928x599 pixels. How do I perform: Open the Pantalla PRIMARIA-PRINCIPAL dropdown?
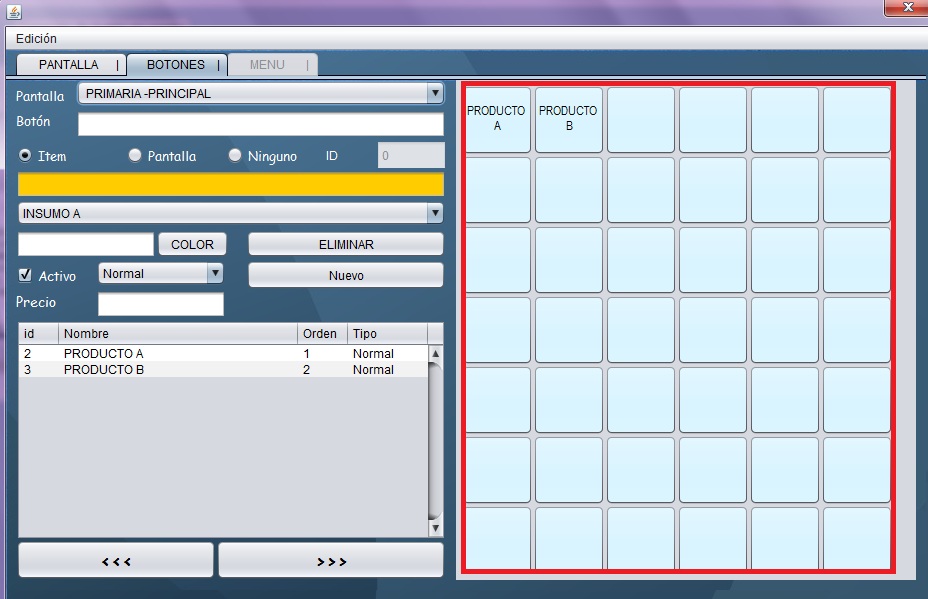pyautogui.click(x=260, y=94)
